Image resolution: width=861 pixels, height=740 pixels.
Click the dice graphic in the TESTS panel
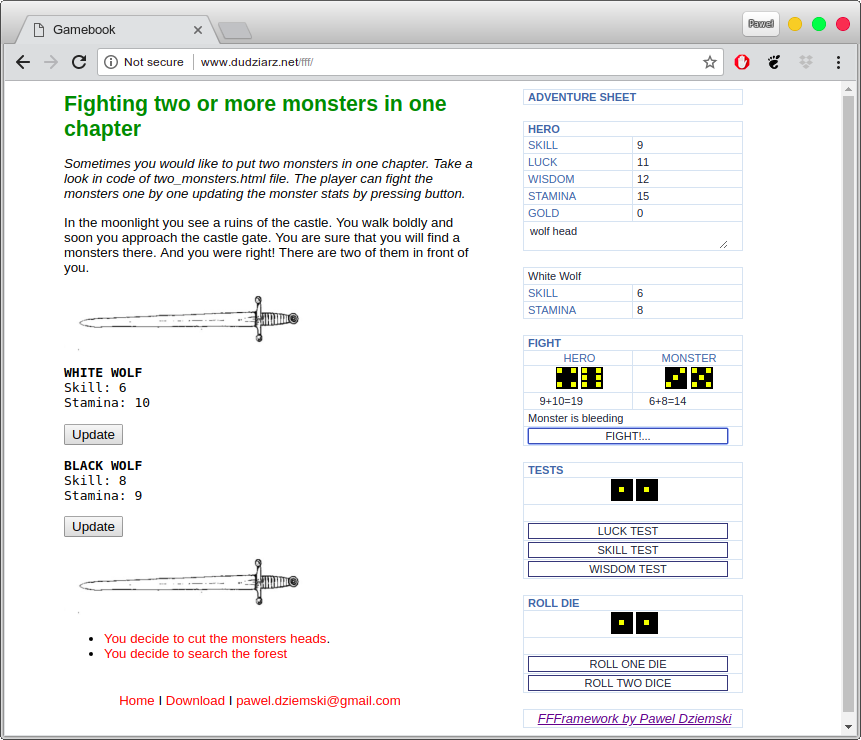[632, 490]
